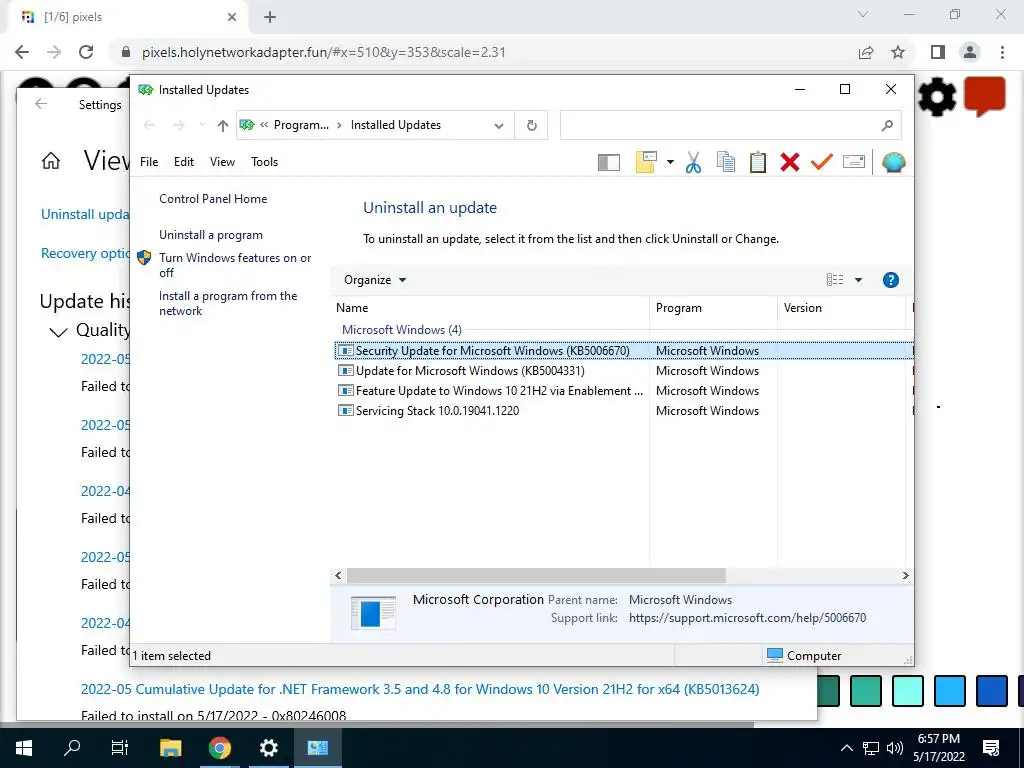Open File Explorer from the taskbar
The height and width of the screenshot is (768, 1024).
(170, 748)
